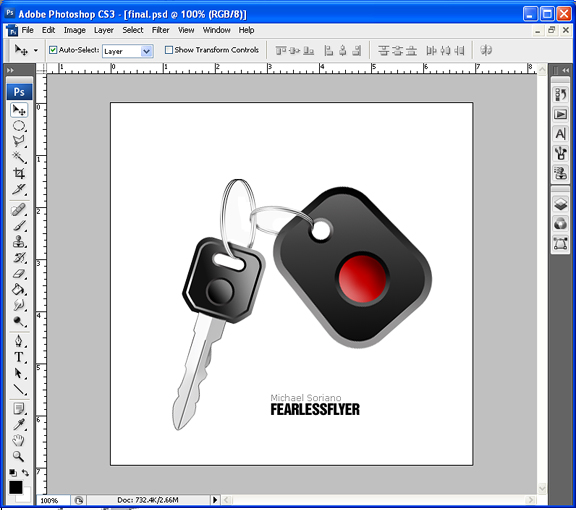Select the Path Selection arrow tool

(19, 373)
